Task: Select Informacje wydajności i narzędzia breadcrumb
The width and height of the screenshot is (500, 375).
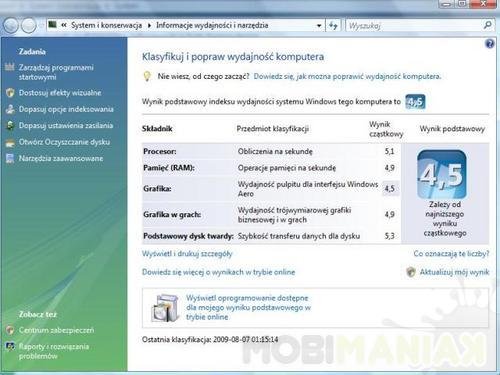Action: 212,25
